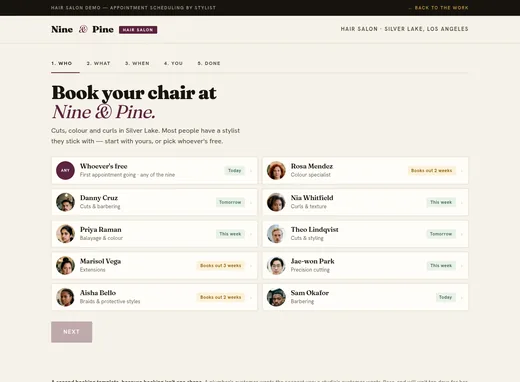The height and width of the screenshot is (382, 520).
Task: Go to the 3. When step
Action: tap(137, 63)
